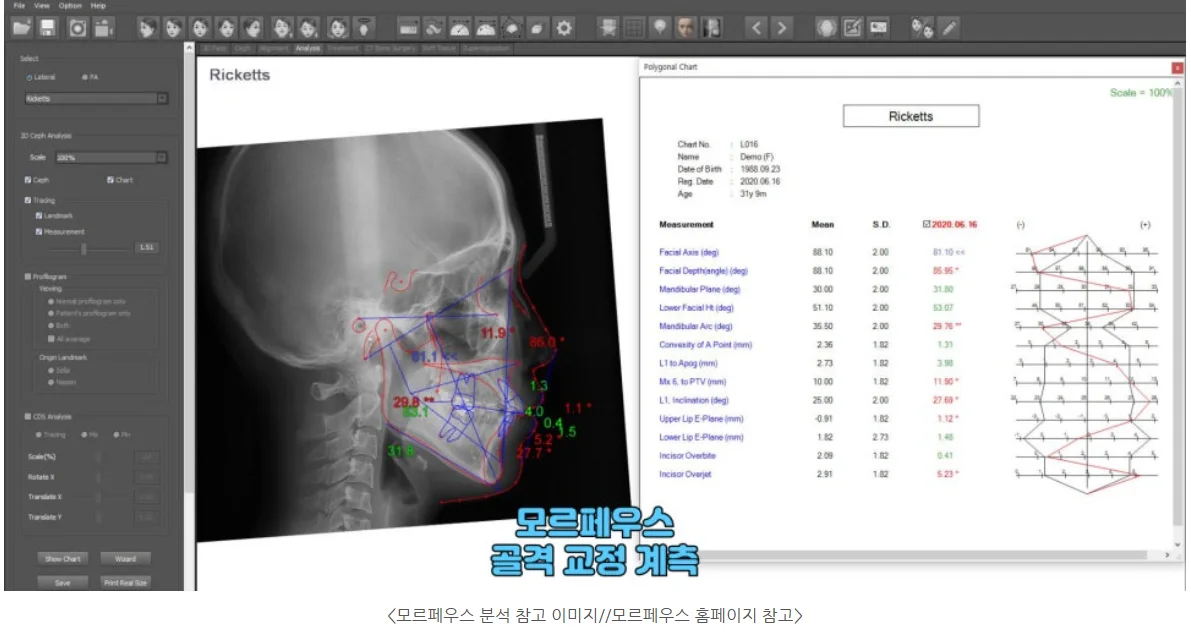Click the chart window's horizontal scrollbar
1191x633 pixels.
tap(904, 555)
